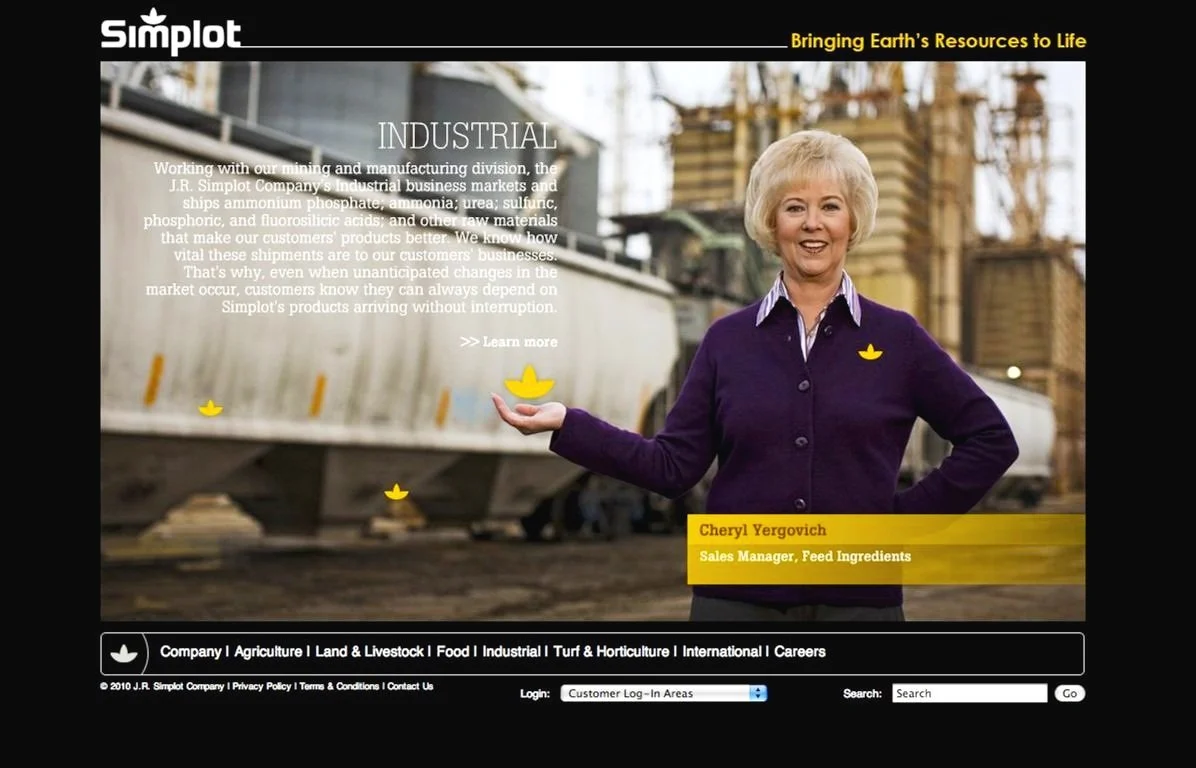
Task: Open the Food menu
Action: point(452,652)
